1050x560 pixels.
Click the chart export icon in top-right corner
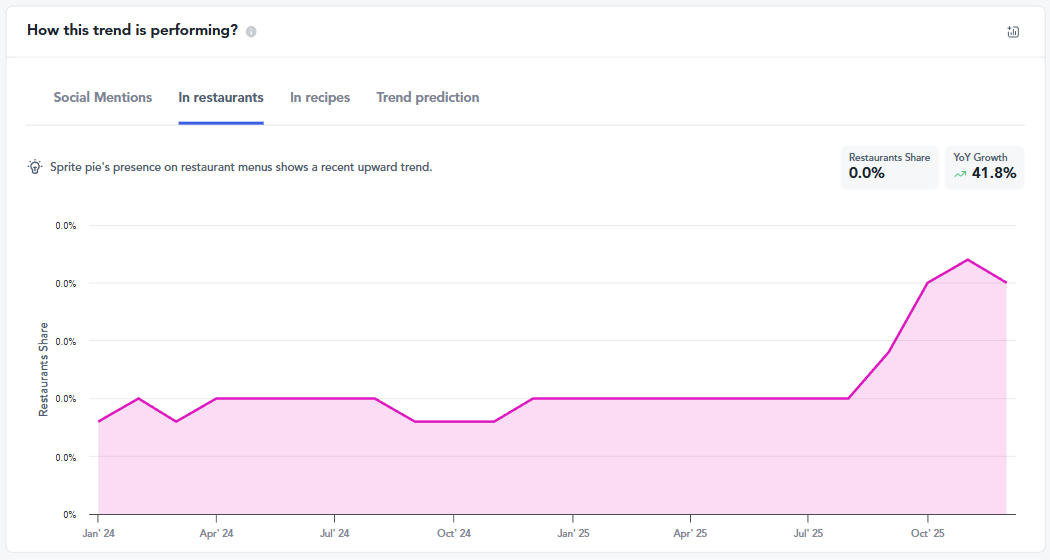(x=1013, y=31)
